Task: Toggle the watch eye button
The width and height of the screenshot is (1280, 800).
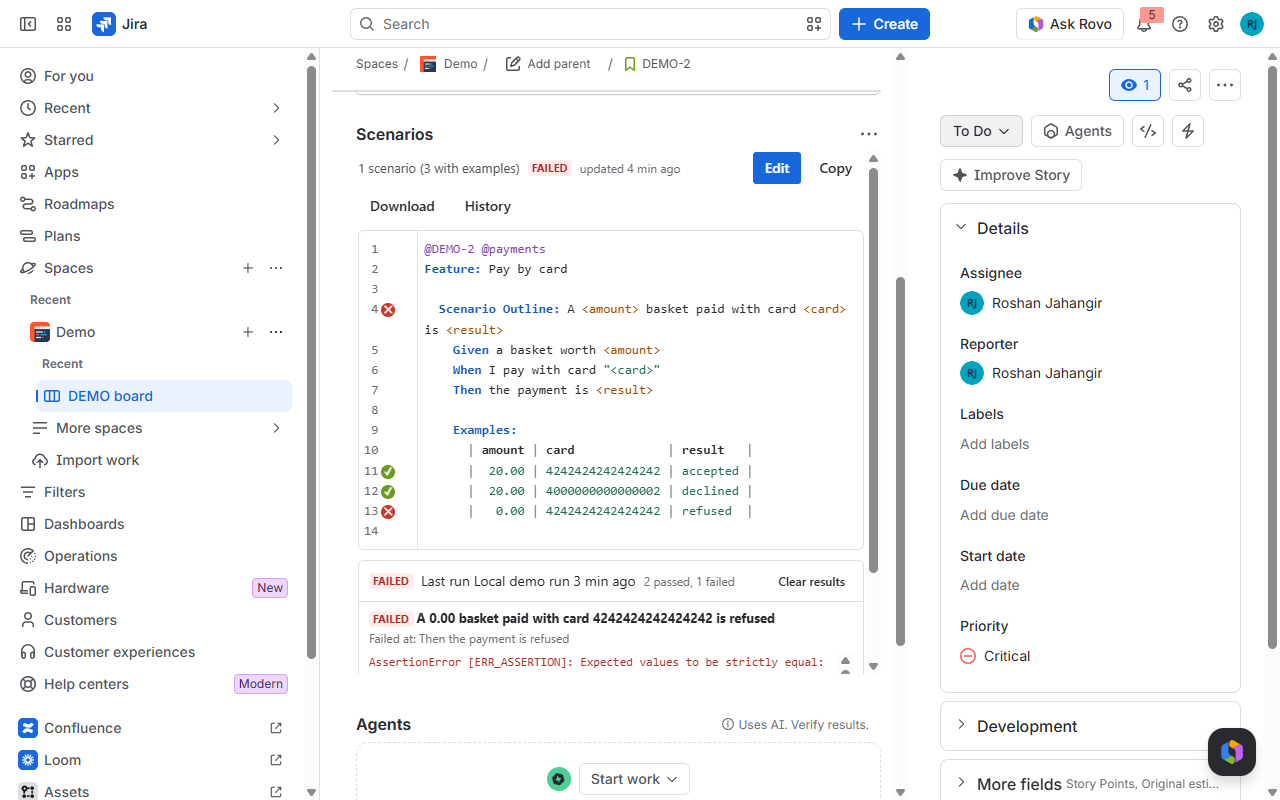Action: 1135,85
